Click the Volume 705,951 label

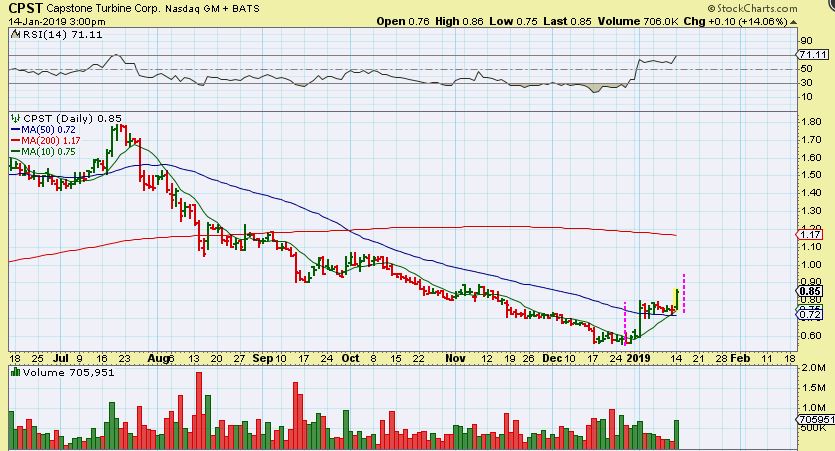(x=68, y=372)
